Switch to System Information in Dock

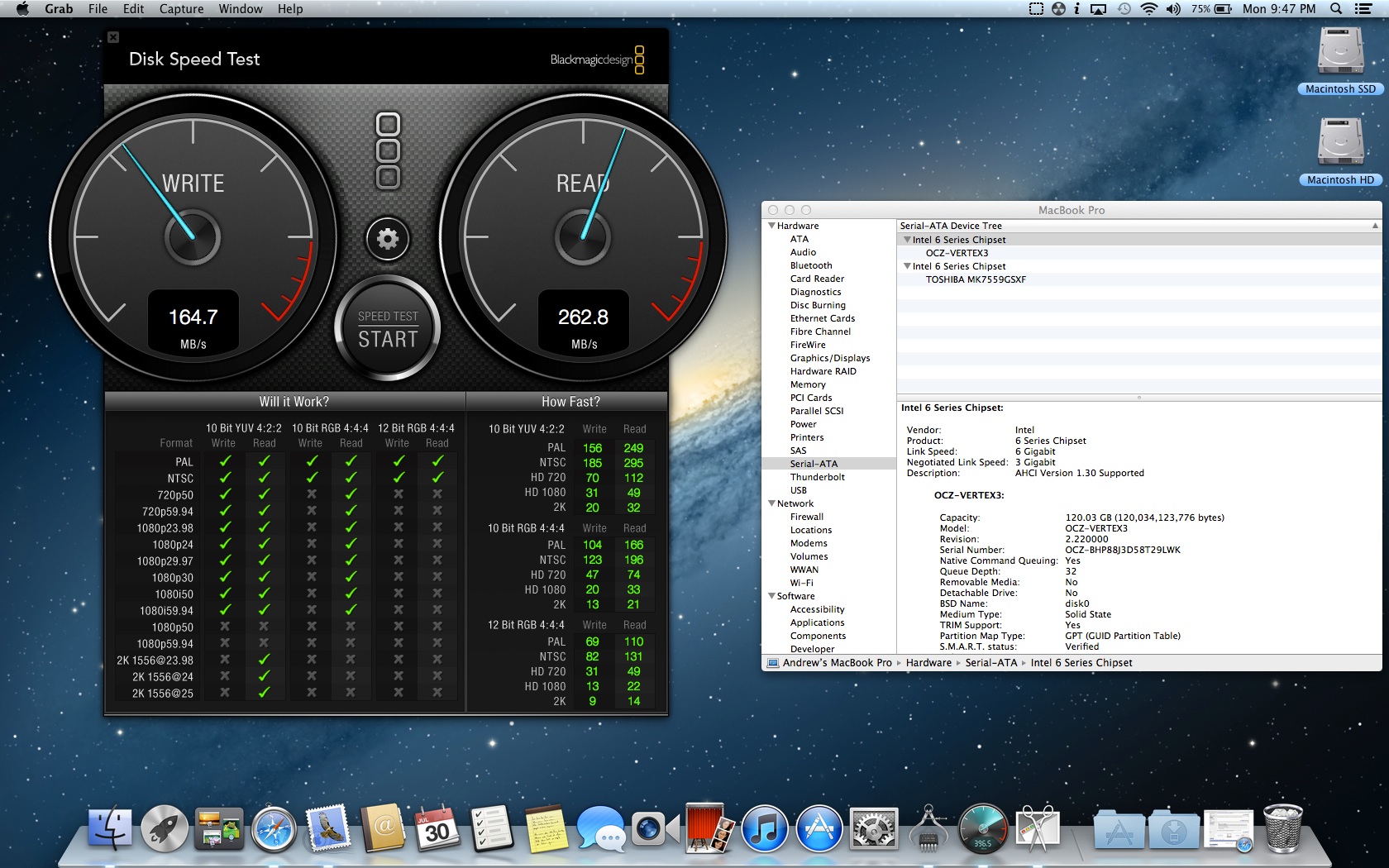928,828
